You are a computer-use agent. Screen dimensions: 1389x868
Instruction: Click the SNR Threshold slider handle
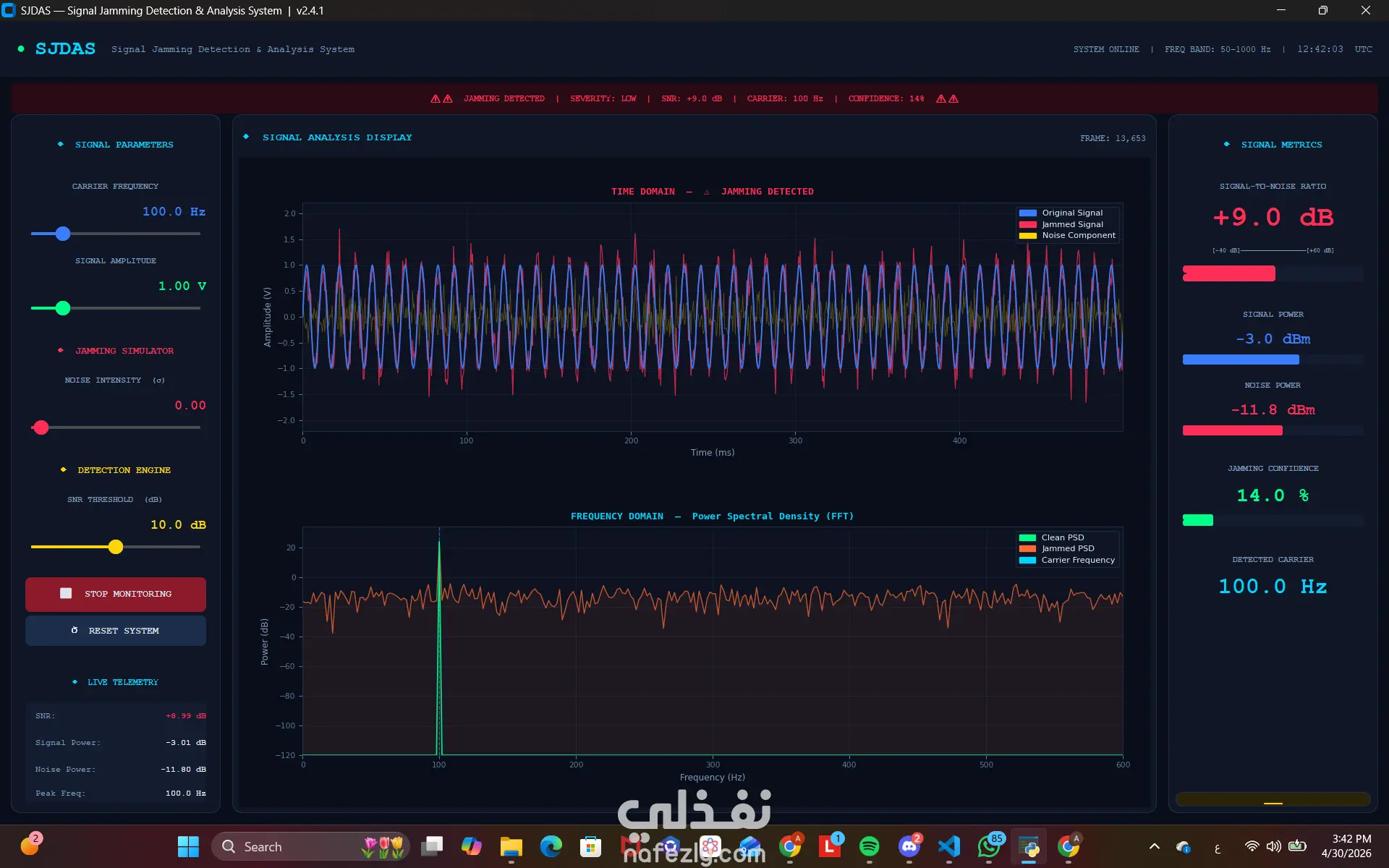tap(116, 547)
